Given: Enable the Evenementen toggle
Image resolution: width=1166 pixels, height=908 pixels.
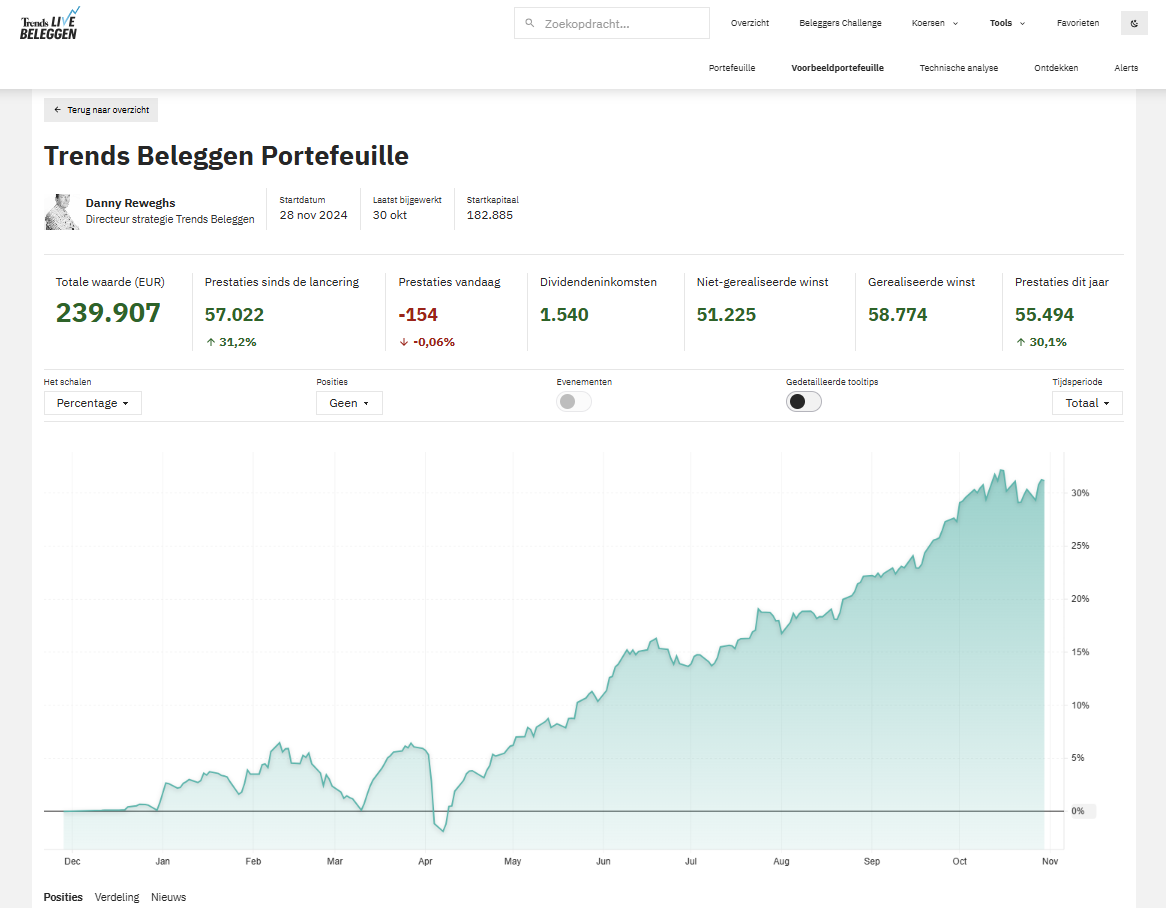Looking at the screenshot, I should [574, 402].
